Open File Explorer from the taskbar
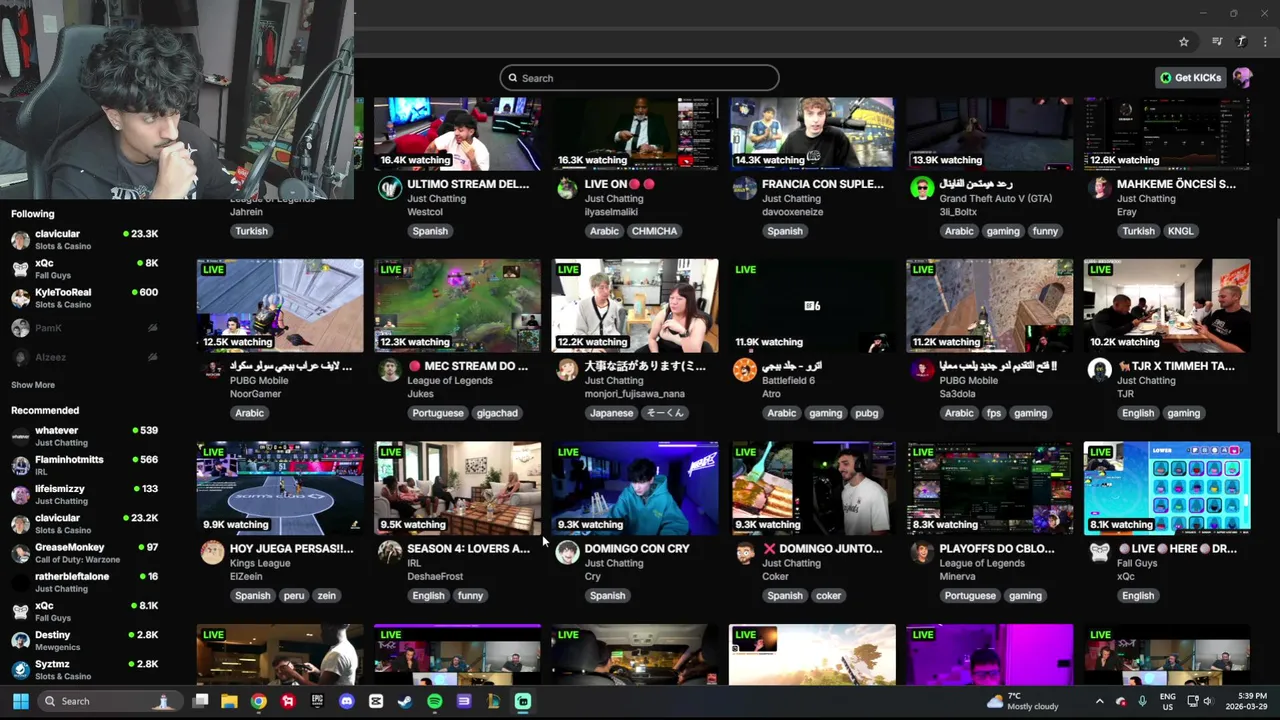Screen dimensions: 1280x720 coord(229,701)
